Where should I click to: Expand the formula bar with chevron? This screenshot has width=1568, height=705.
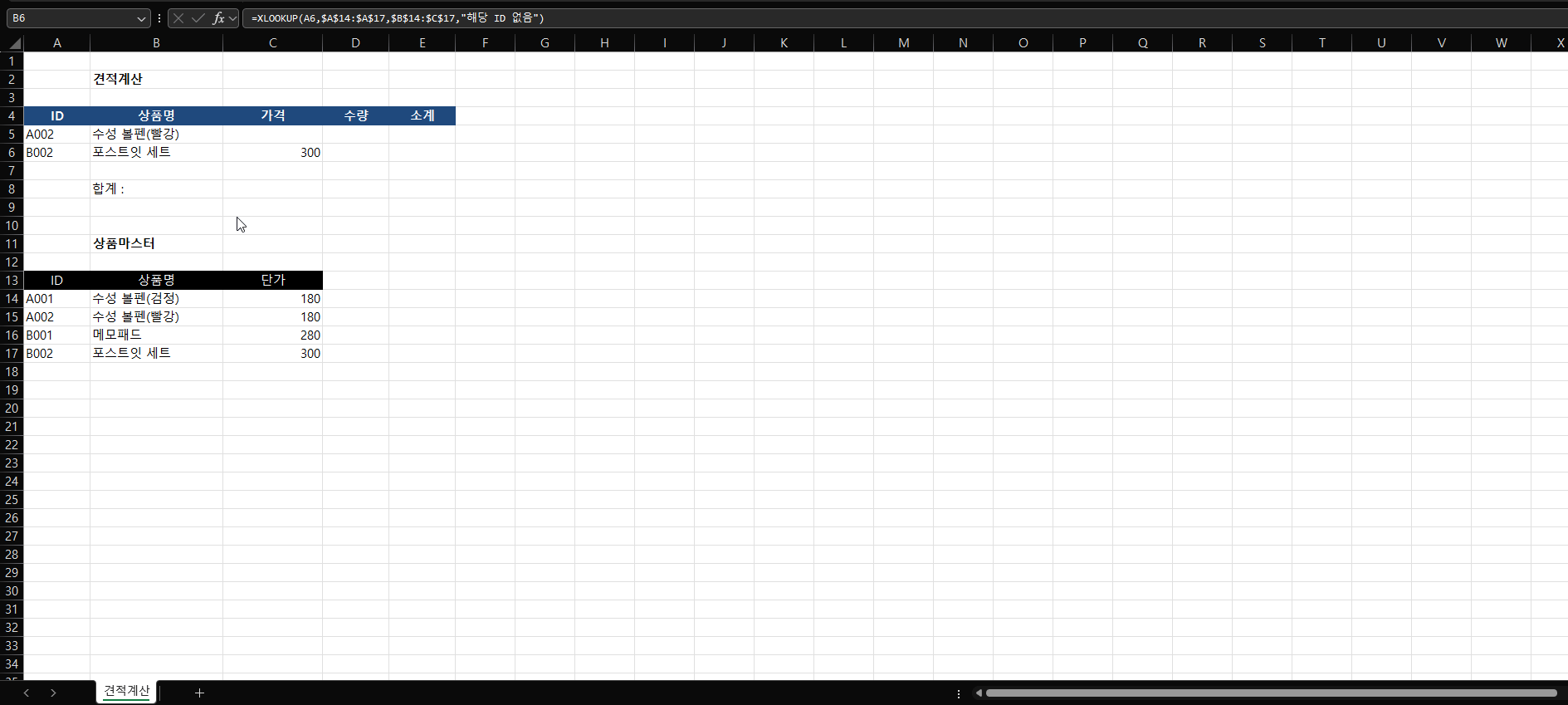(x=233, y=18)
